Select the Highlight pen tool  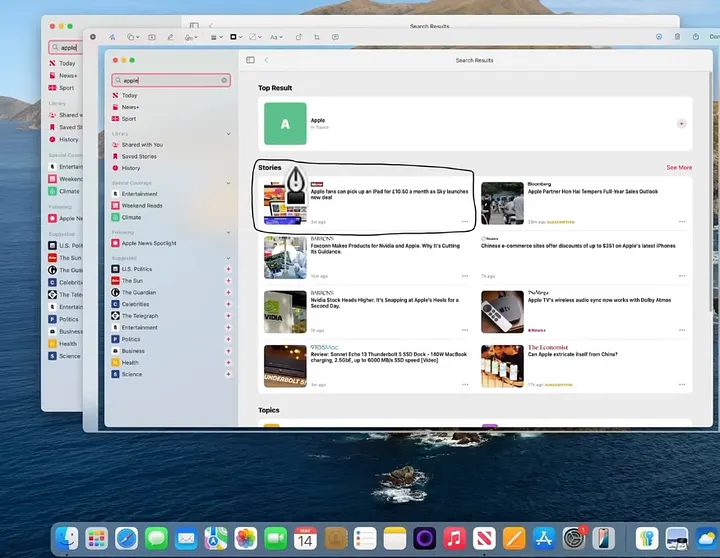(x=170, y=37)
